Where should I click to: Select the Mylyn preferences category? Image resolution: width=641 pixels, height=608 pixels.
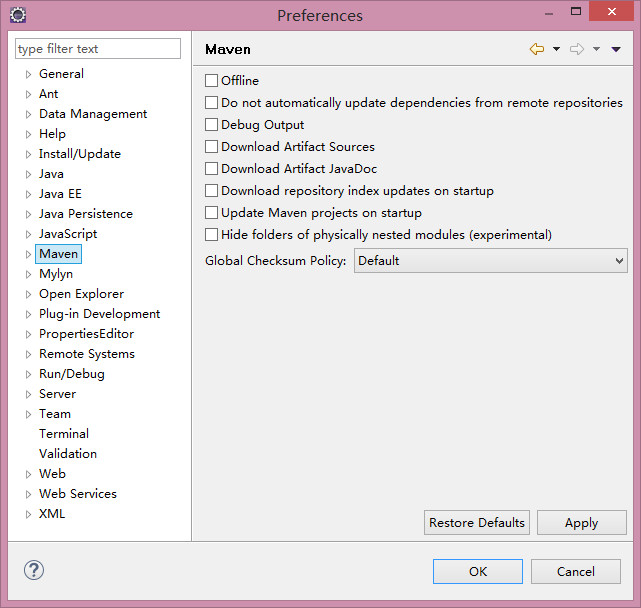coord(56,274)
